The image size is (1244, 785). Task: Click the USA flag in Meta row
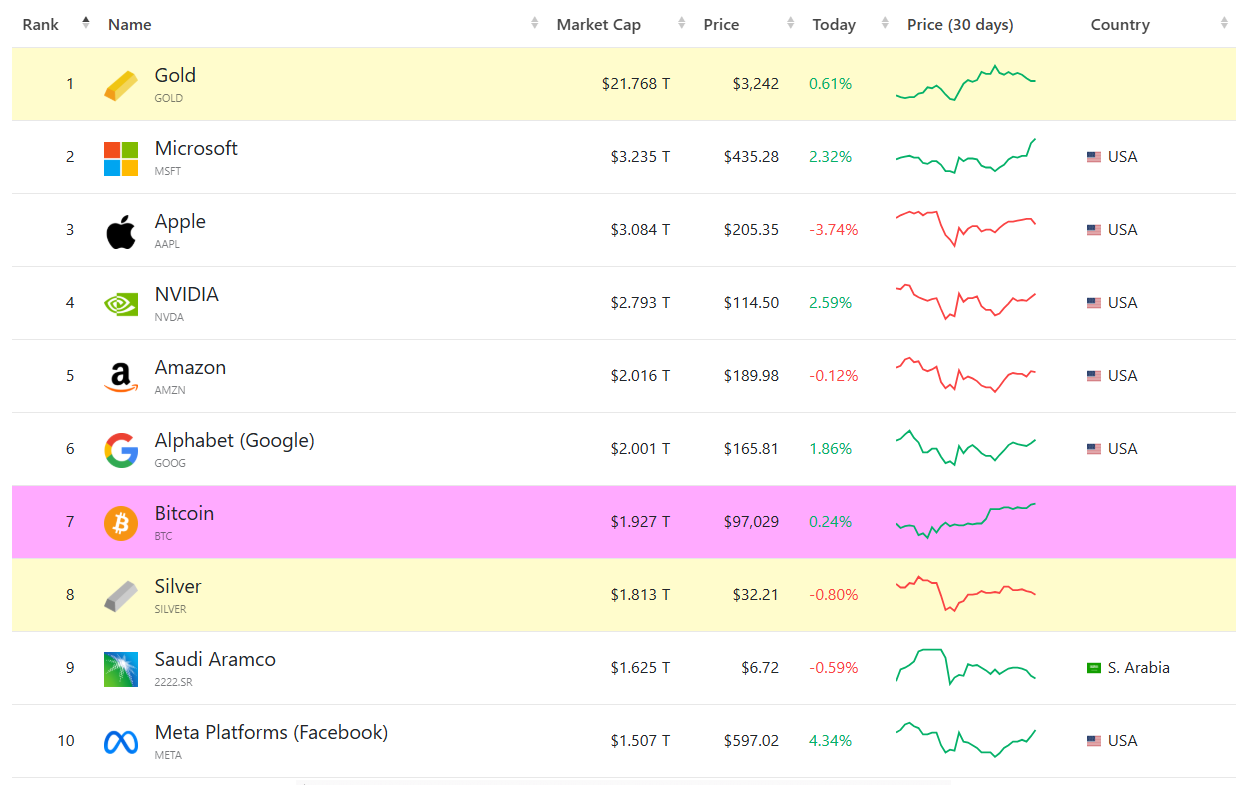[1094, 741]
